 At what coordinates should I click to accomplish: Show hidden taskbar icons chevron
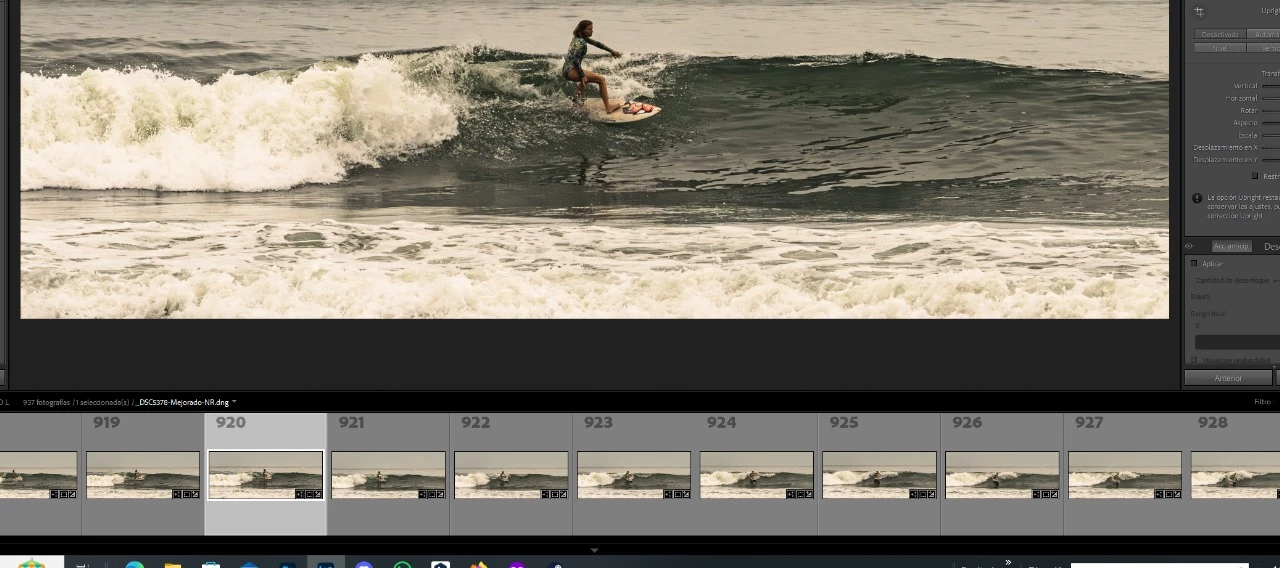tap(1008, 563)
